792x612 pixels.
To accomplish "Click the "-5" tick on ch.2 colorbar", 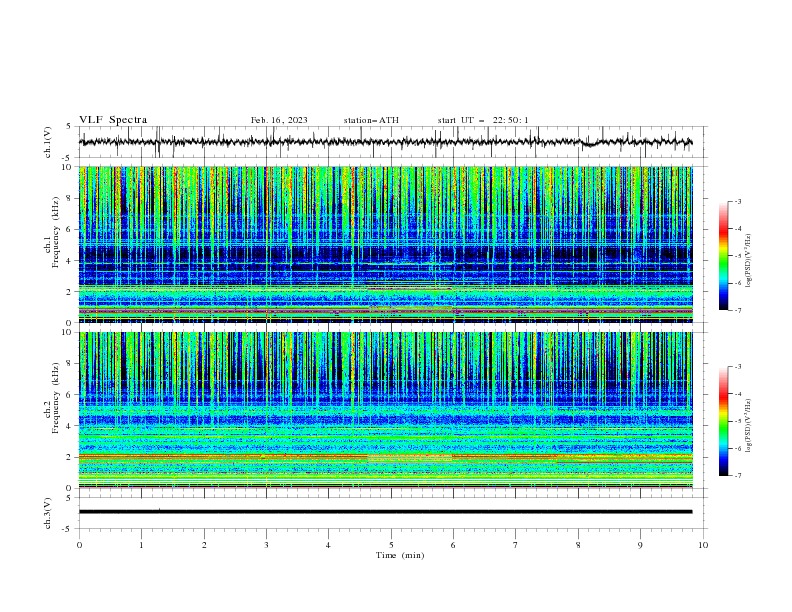I will [x=737, y=421].
